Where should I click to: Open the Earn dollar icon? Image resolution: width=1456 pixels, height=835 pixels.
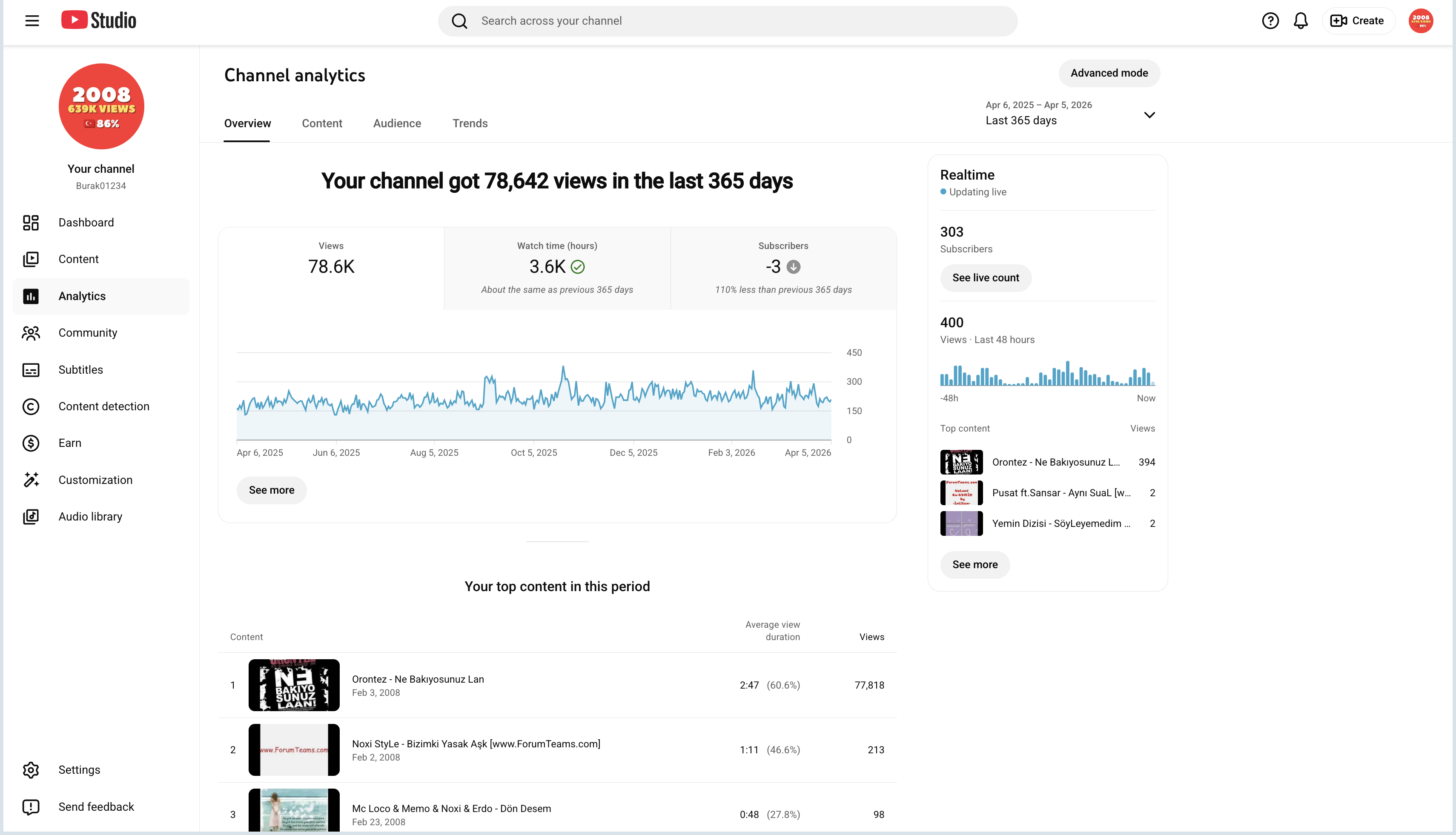click(31, 443)
